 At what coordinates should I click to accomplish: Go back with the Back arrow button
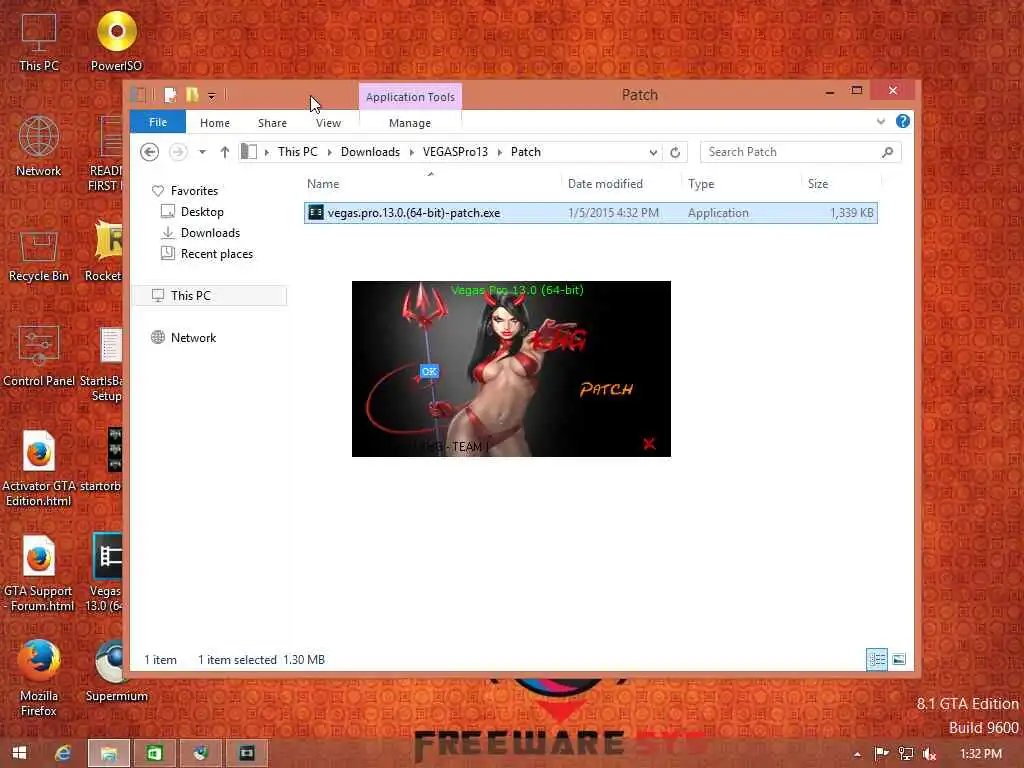click(x=150, y=152)
